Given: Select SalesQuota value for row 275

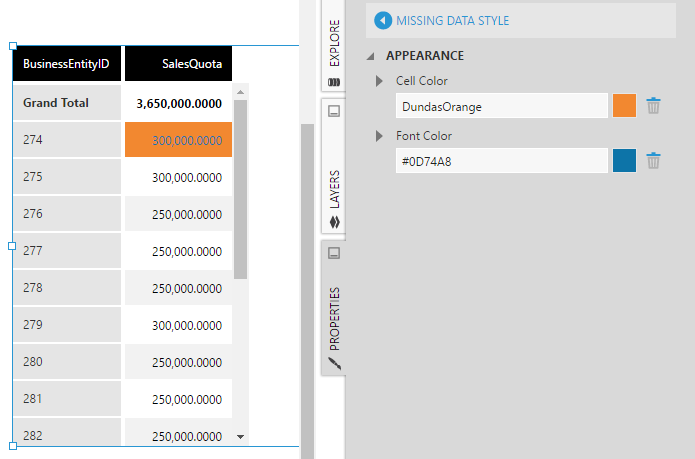Looking at the screenshot, I should (x=178, y=177).
